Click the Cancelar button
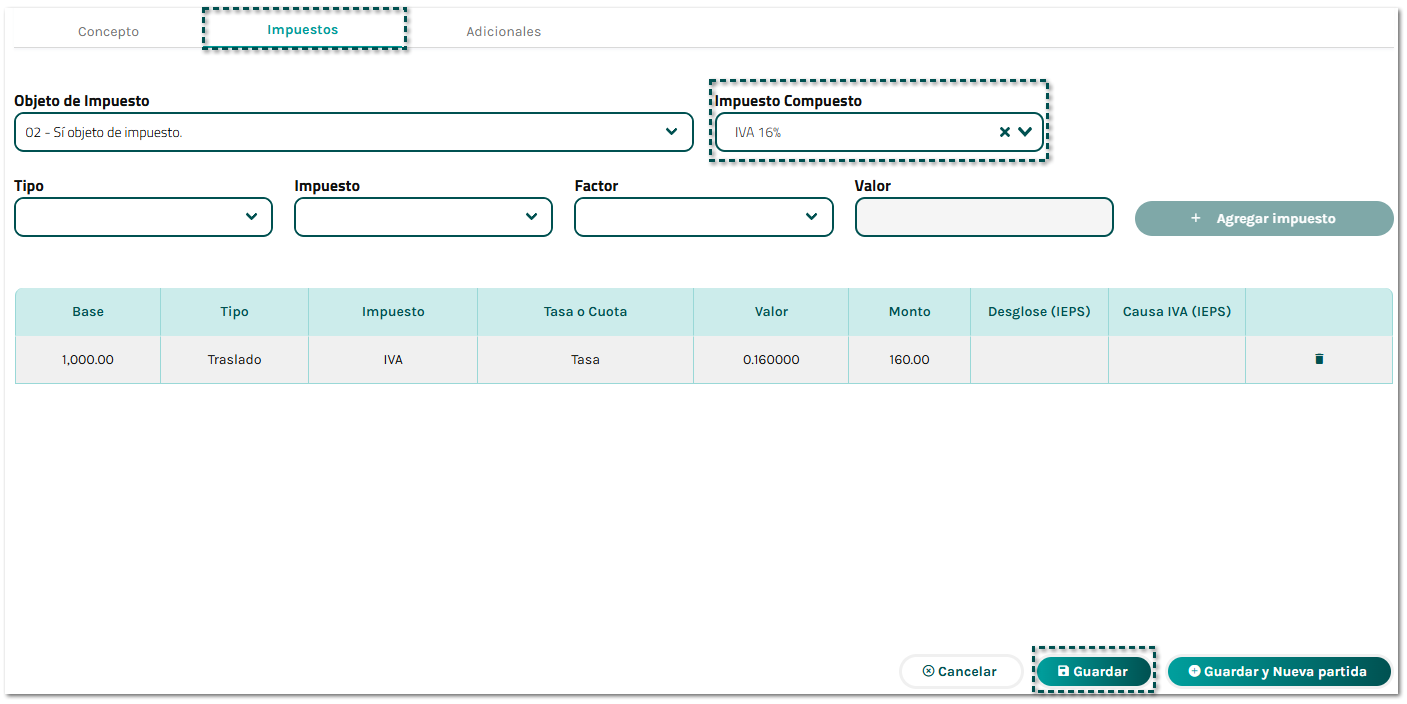This screenshot has width=1407, height=704. point(961,671)
